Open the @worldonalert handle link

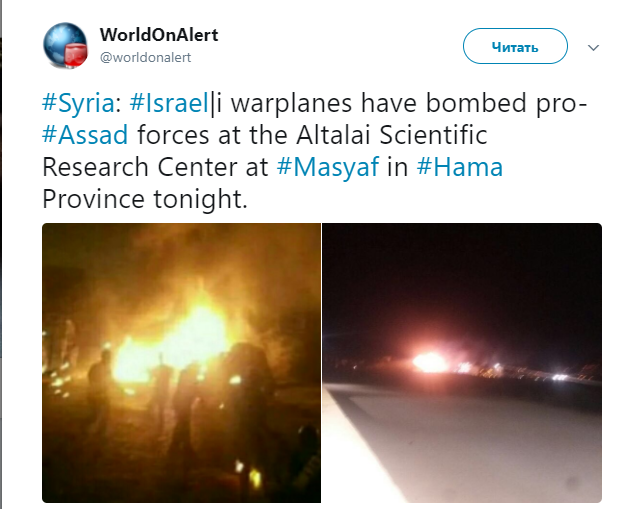pyautogui.click(x=146, y=57)
